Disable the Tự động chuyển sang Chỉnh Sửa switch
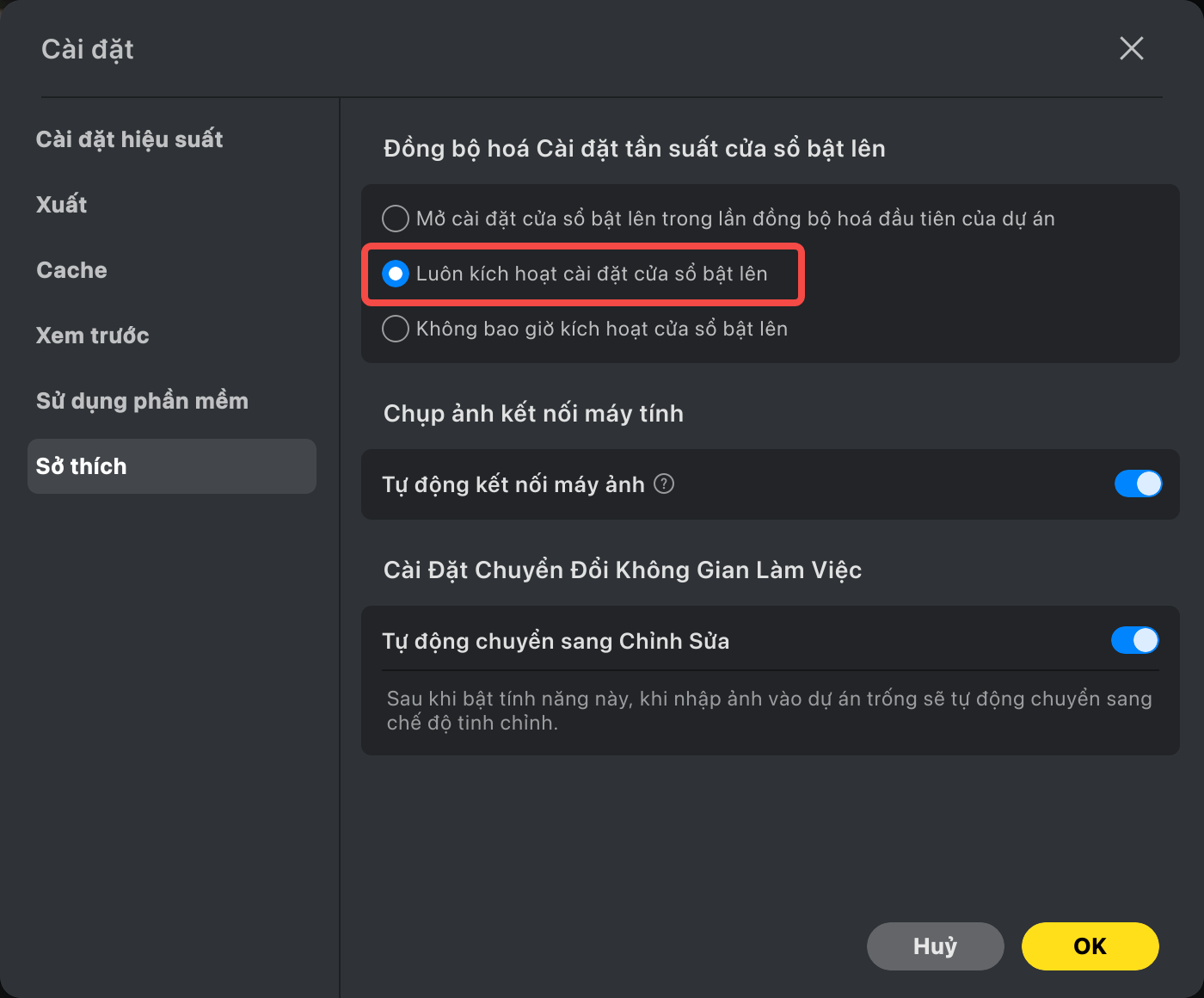The image size is (1204, 998). click(1135, 640)
